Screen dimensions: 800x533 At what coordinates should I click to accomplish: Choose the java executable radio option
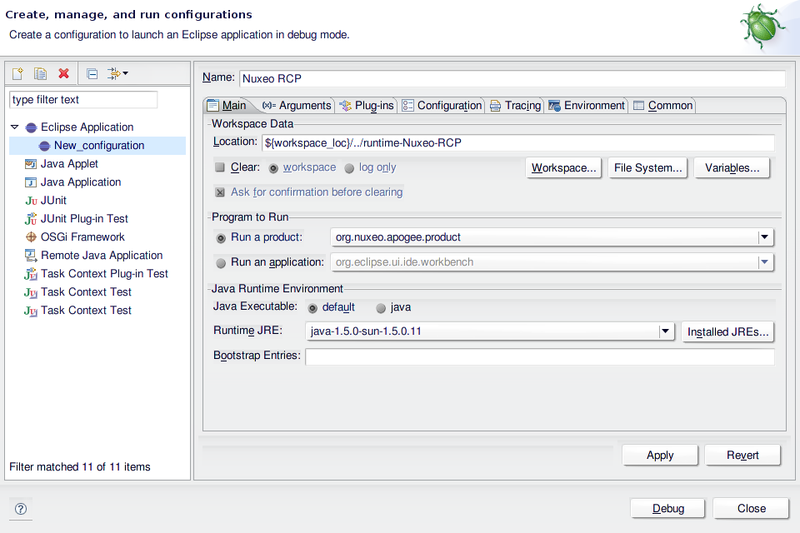click(381, 307)
